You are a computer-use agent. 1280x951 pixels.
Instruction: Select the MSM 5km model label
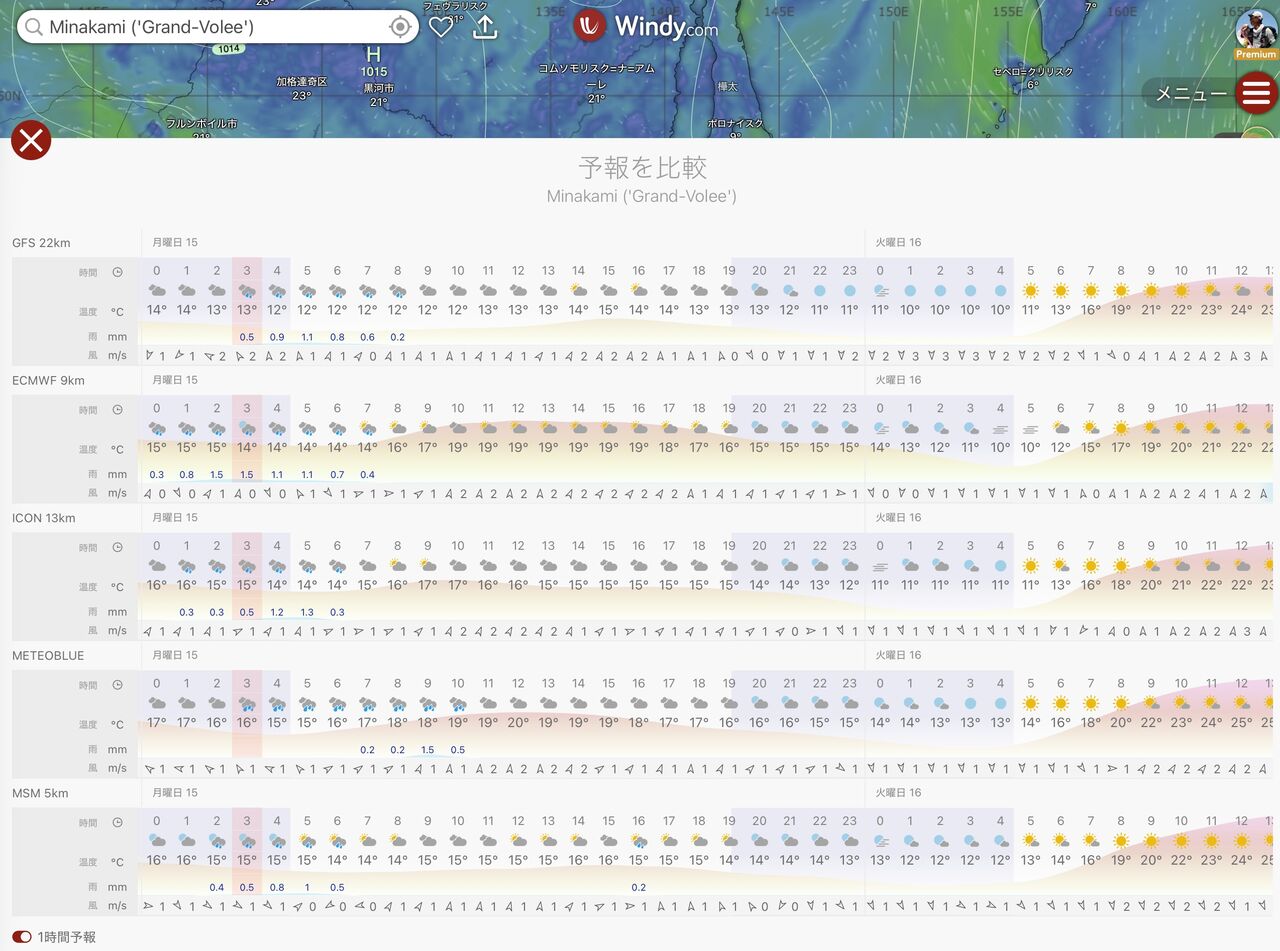coord(40,793)
